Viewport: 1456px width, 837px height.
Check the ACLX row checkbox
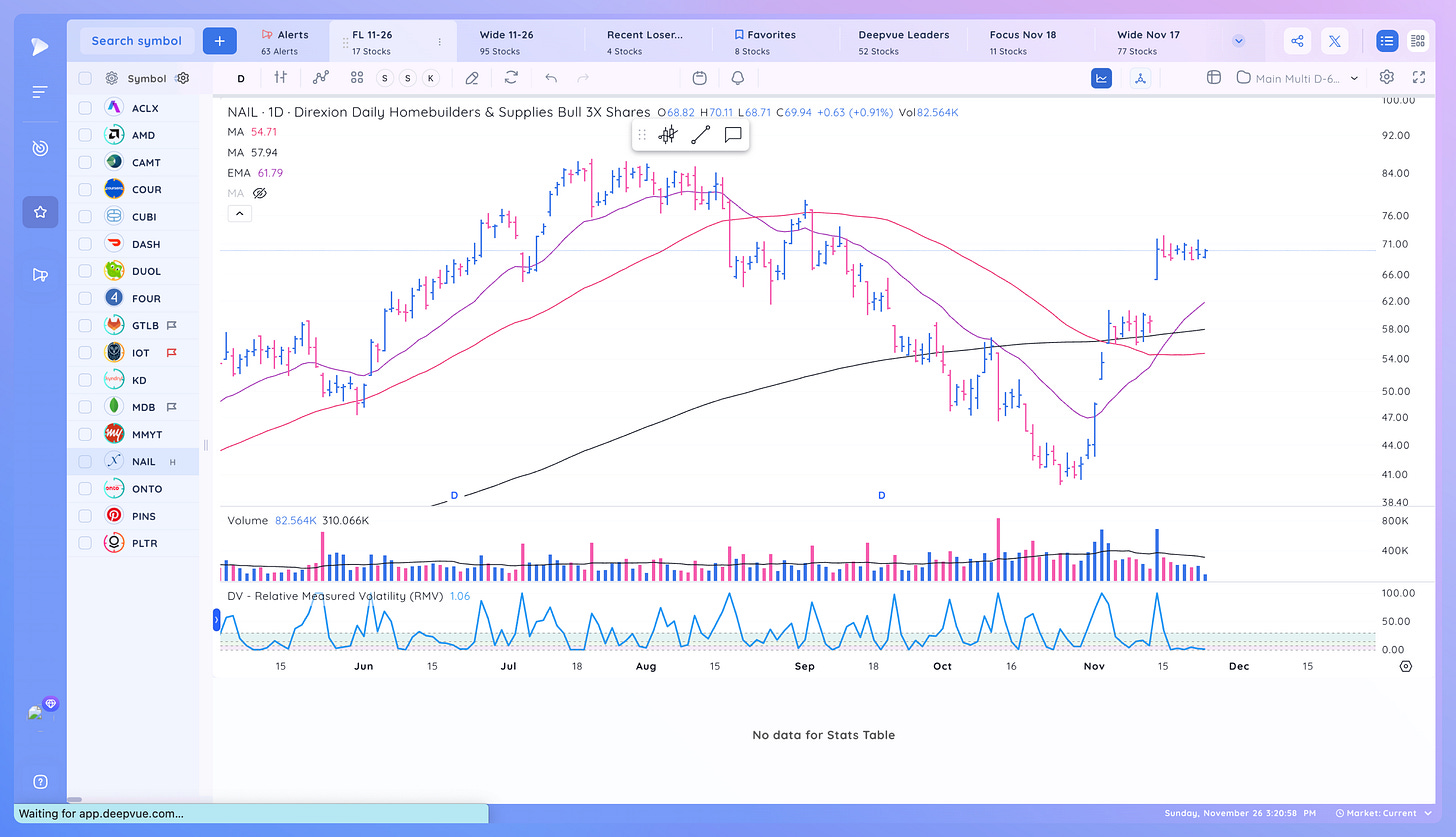pos(85,108)
